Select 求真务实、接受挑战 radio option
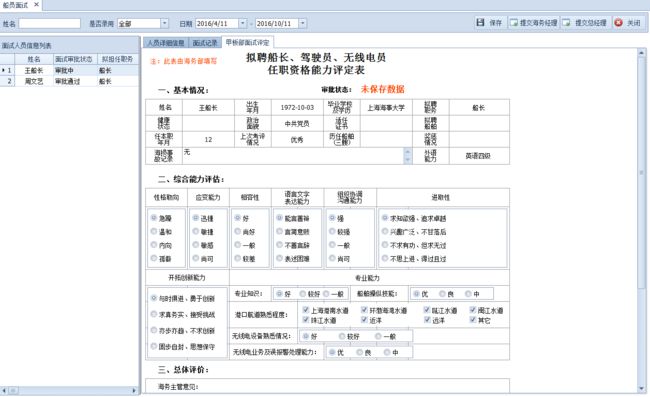This screenshot has height=397, width=650. tap(154, 314)
